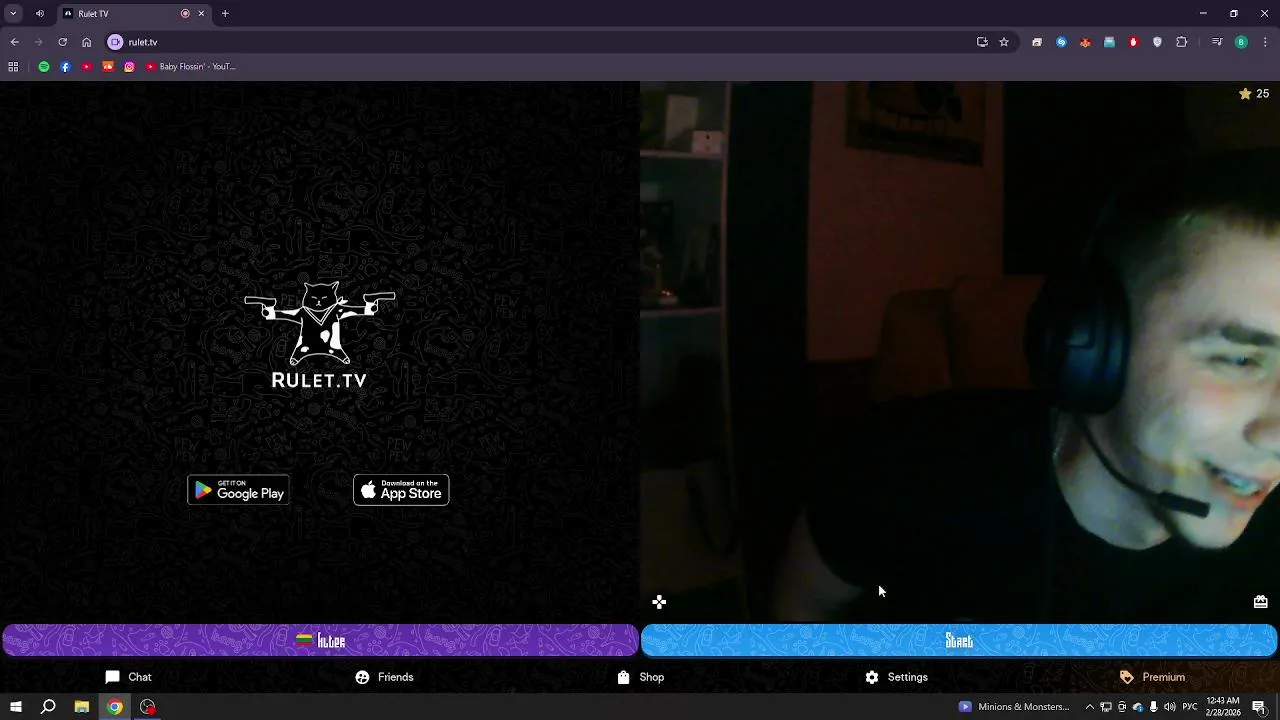Open media controls icon
This screenshot has height=720, width=1280.
point(1217,42)
